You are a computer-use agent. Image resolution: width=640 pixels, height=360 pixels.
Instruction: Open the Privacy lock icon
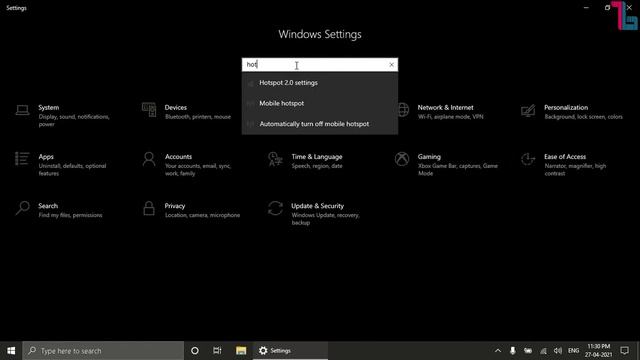tap(149, 208)
